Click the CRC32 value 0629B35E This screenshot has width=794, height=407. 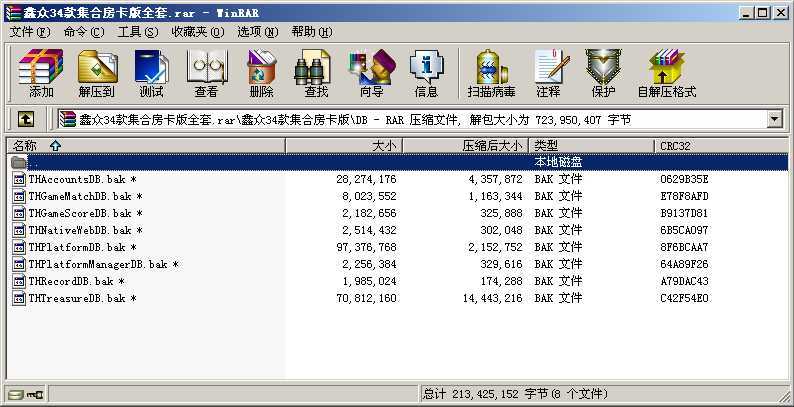coord(684,179)
